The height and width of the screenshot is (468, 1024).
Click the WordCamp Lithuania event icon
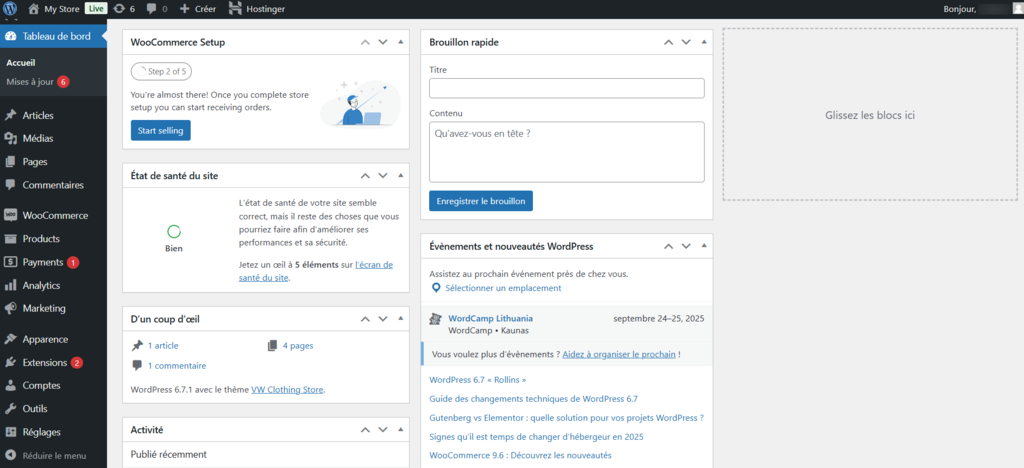436,319
